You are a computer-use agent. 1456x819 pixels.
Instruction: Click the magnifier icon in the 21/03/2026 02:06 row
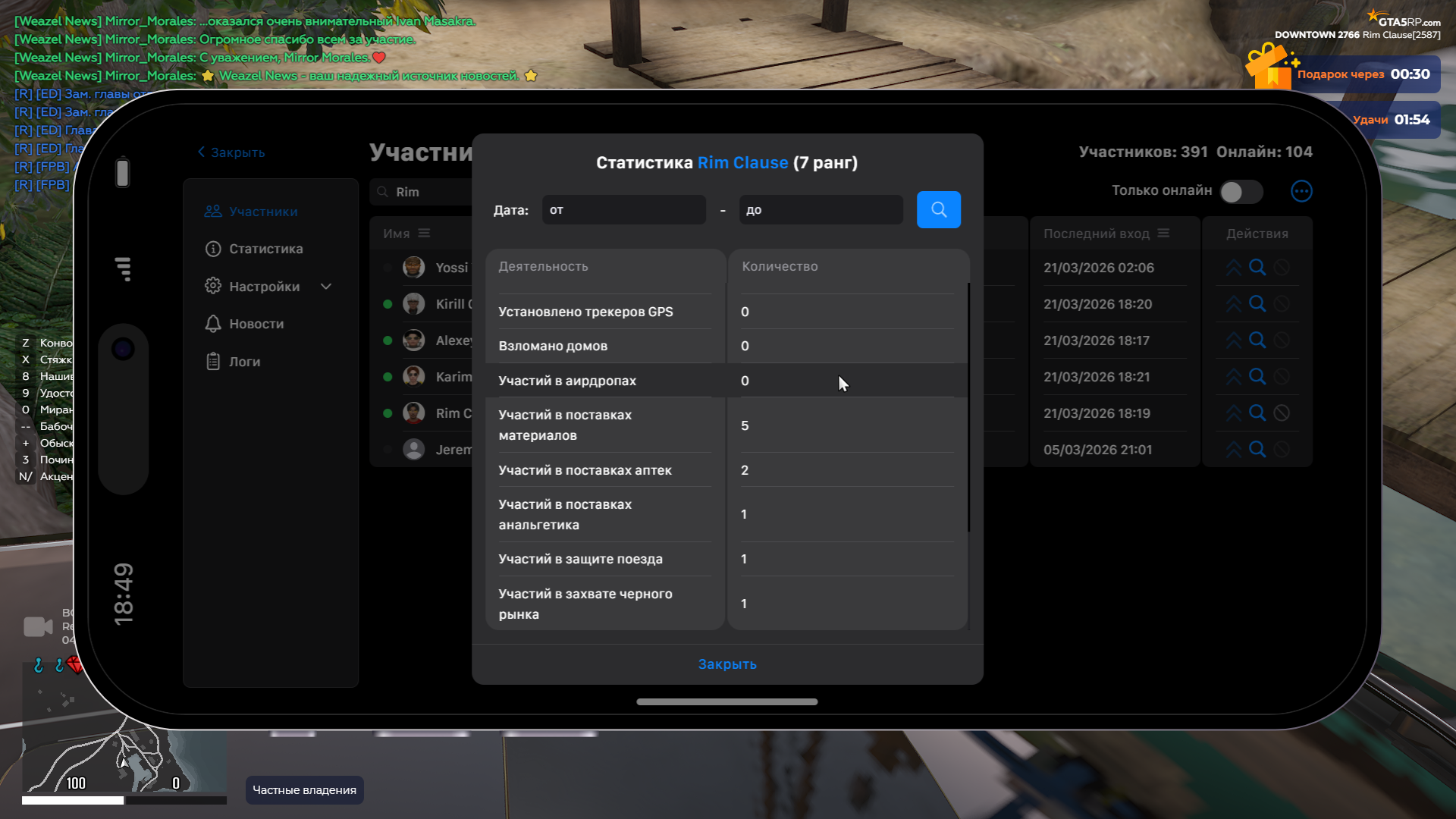[x=1257, y=268]
